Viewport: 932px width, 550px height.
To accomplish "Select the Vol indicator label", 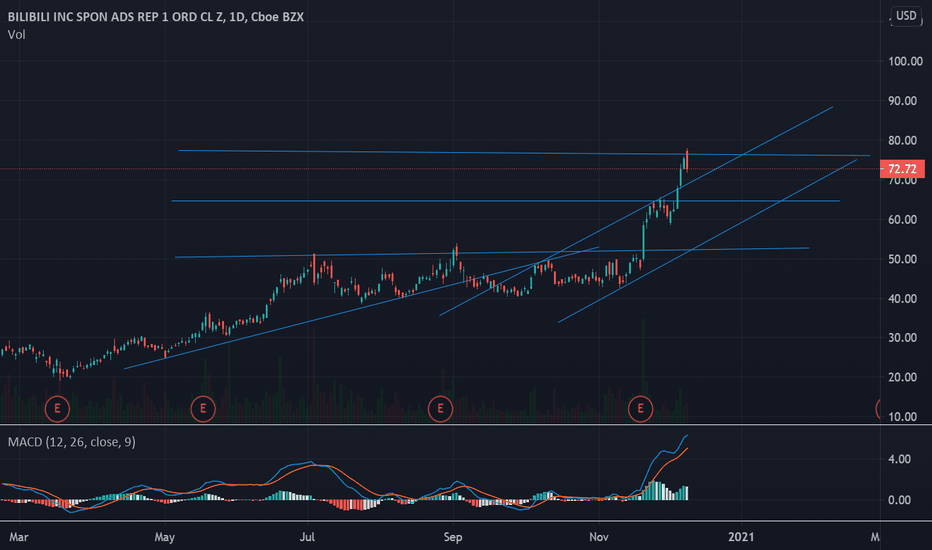I will point(17,34).
